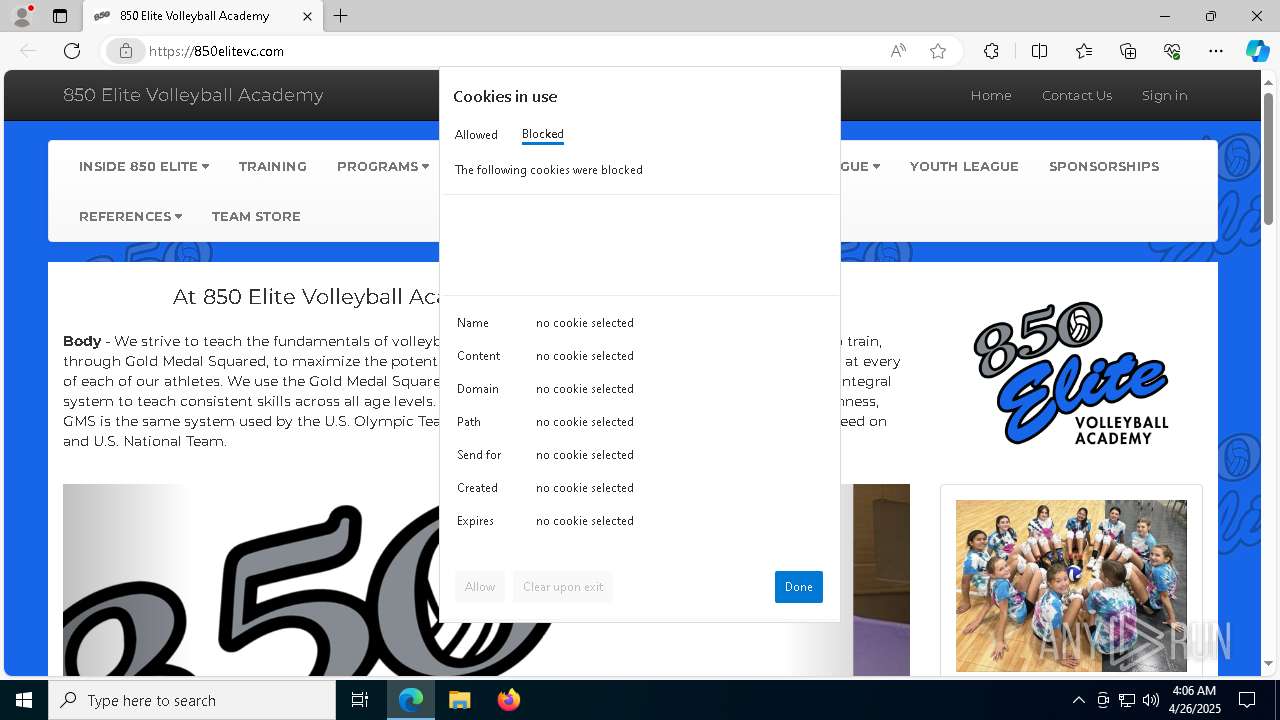This screenshot has width=1280, height=720.
Task: Launch Firefox from the taskbar
Action: pos(508,700)
